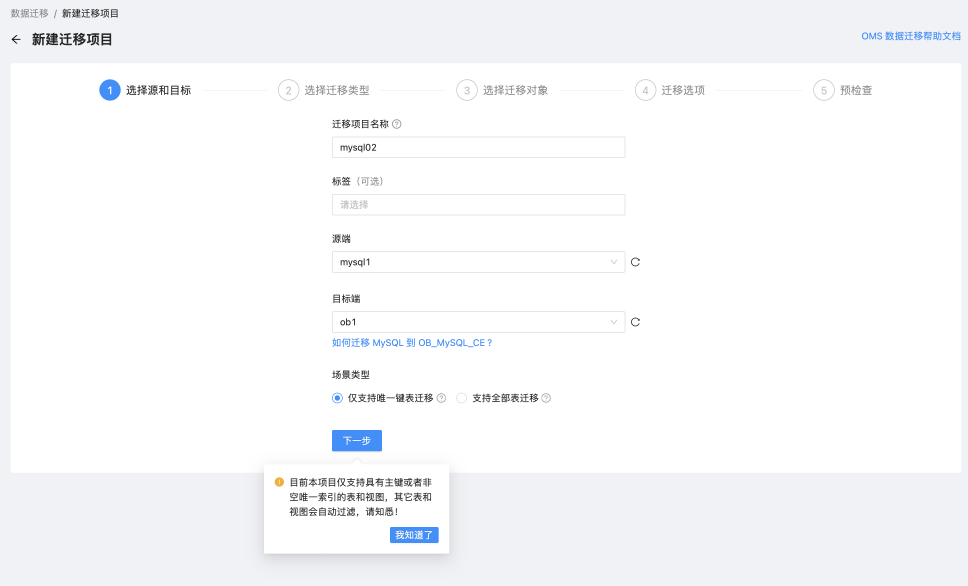968x586 pixels.
Task: Go to 迁移选项 step label
Action: (683, 90)
